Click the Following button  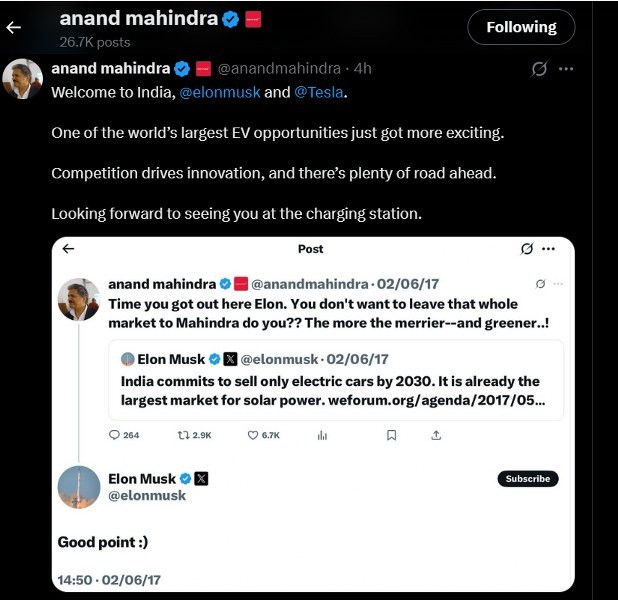(x=521, y=27)
